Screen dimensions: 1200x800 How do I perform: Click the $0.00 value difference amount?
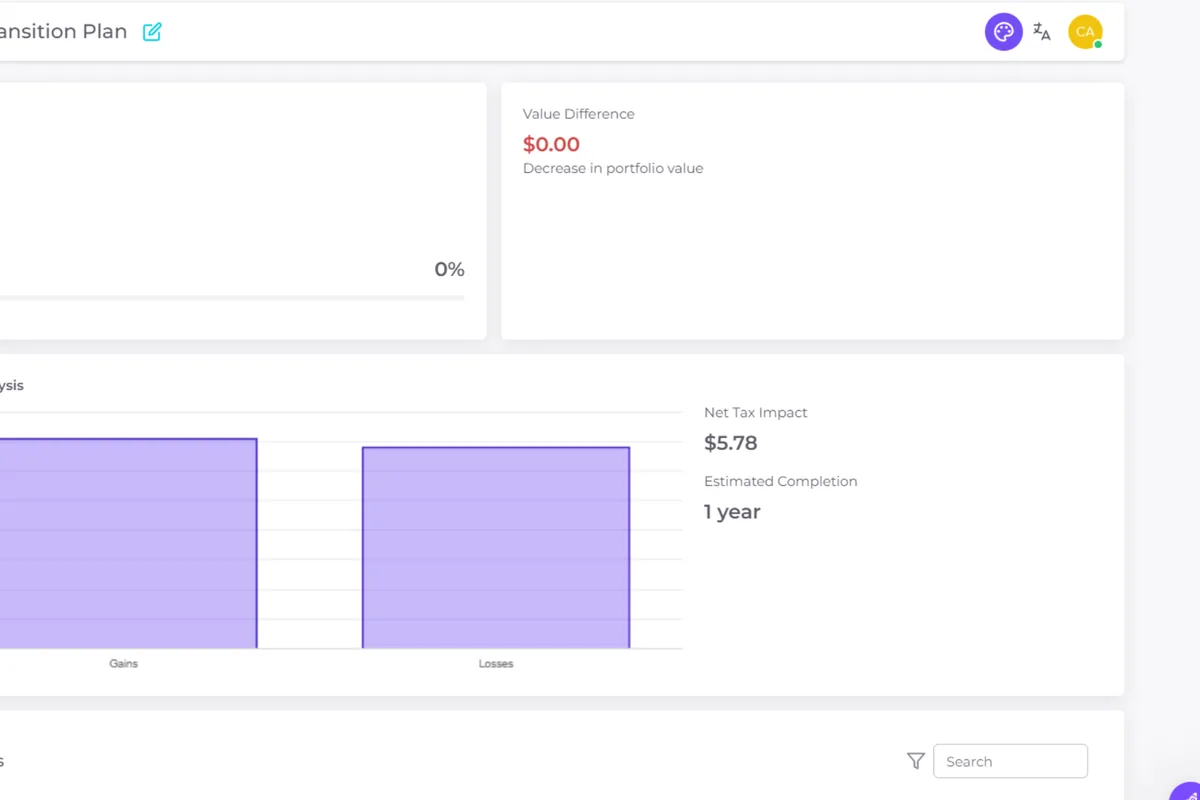551,144
